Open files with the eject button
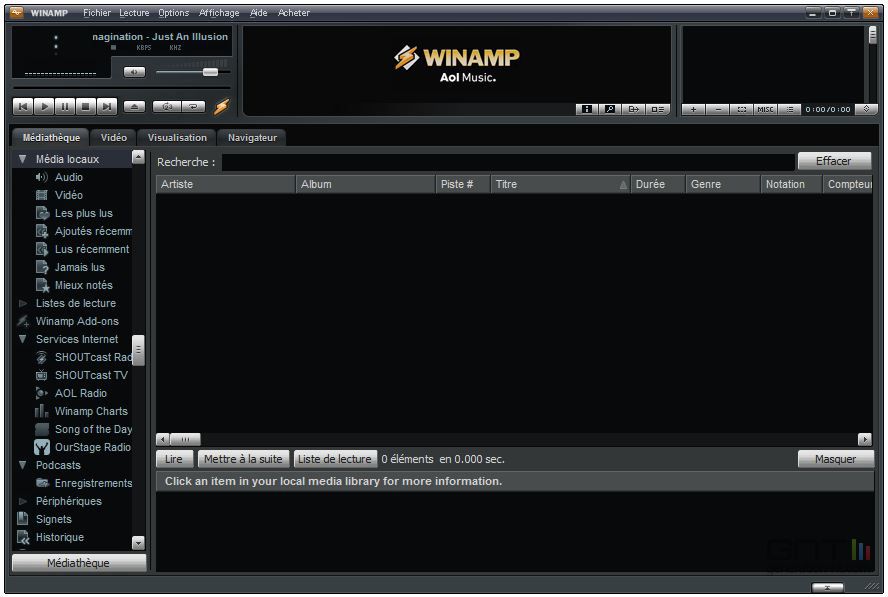Image resolution: width=888 pixels, height=597 pixels. point(134,106)
